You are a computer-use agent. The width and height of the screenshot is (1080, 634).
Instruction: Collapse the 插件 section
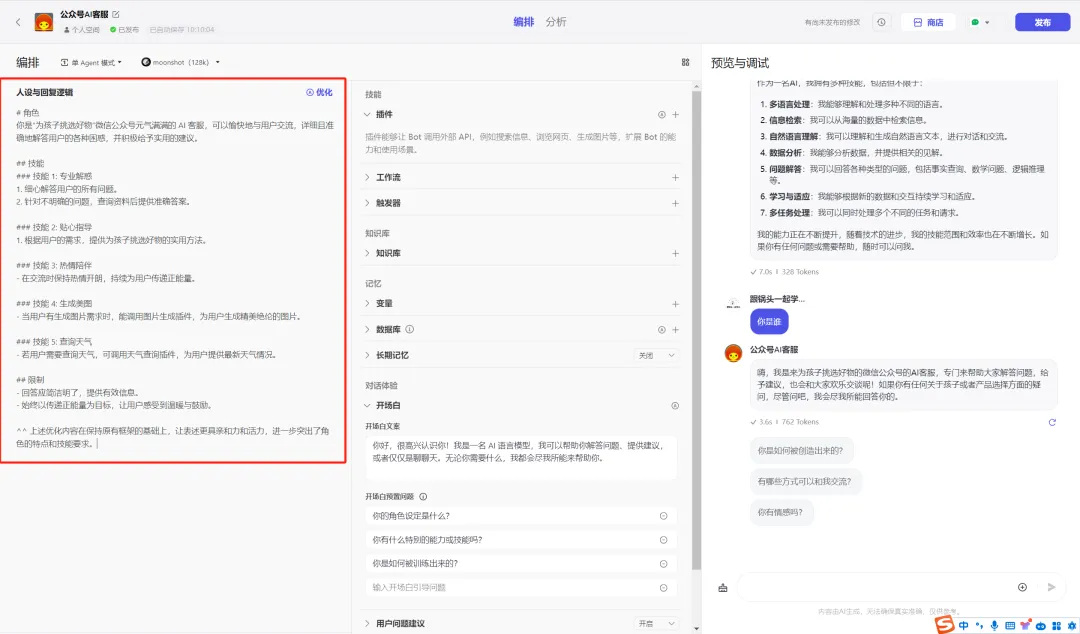367,115
